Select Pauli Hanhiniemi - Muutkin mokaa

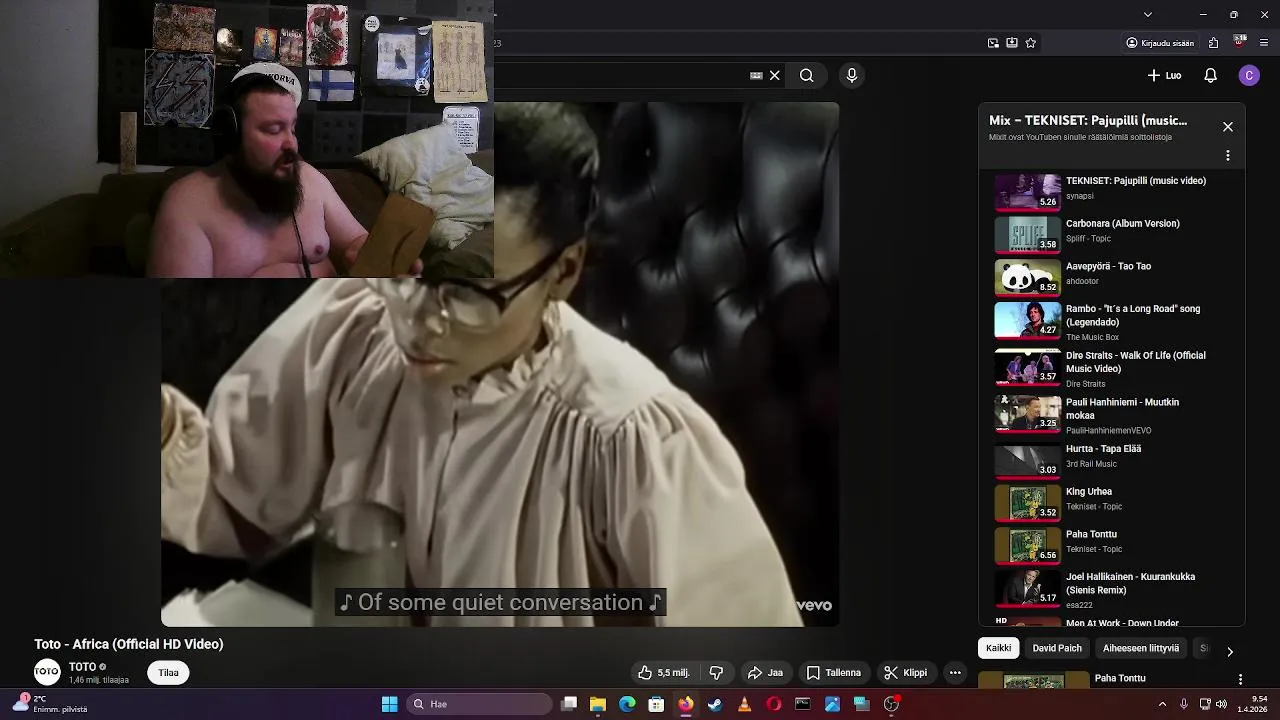point(1108,416)
